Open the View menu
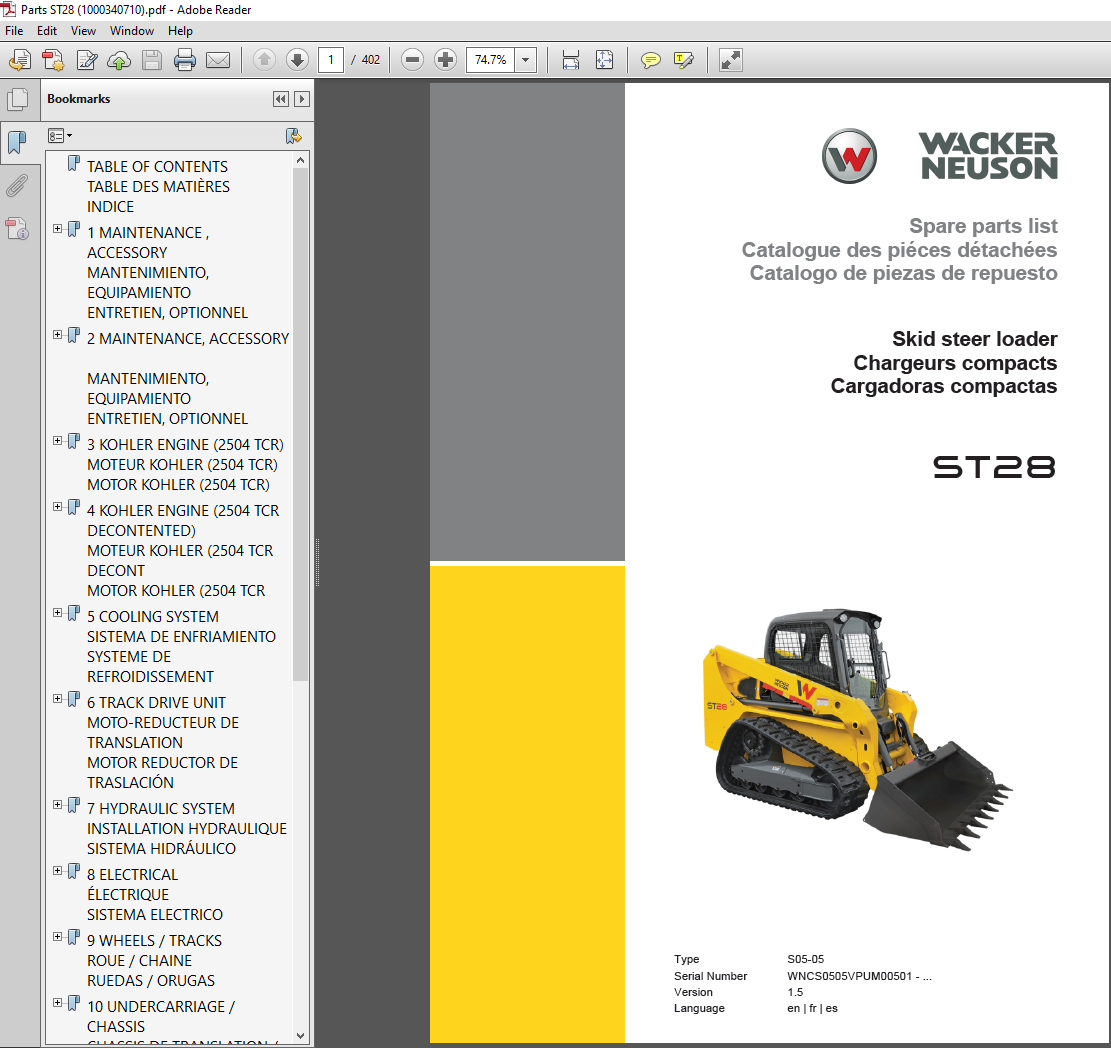Screen dimensions: 1111x1048 pyautogui.click(x=83, y=31)
